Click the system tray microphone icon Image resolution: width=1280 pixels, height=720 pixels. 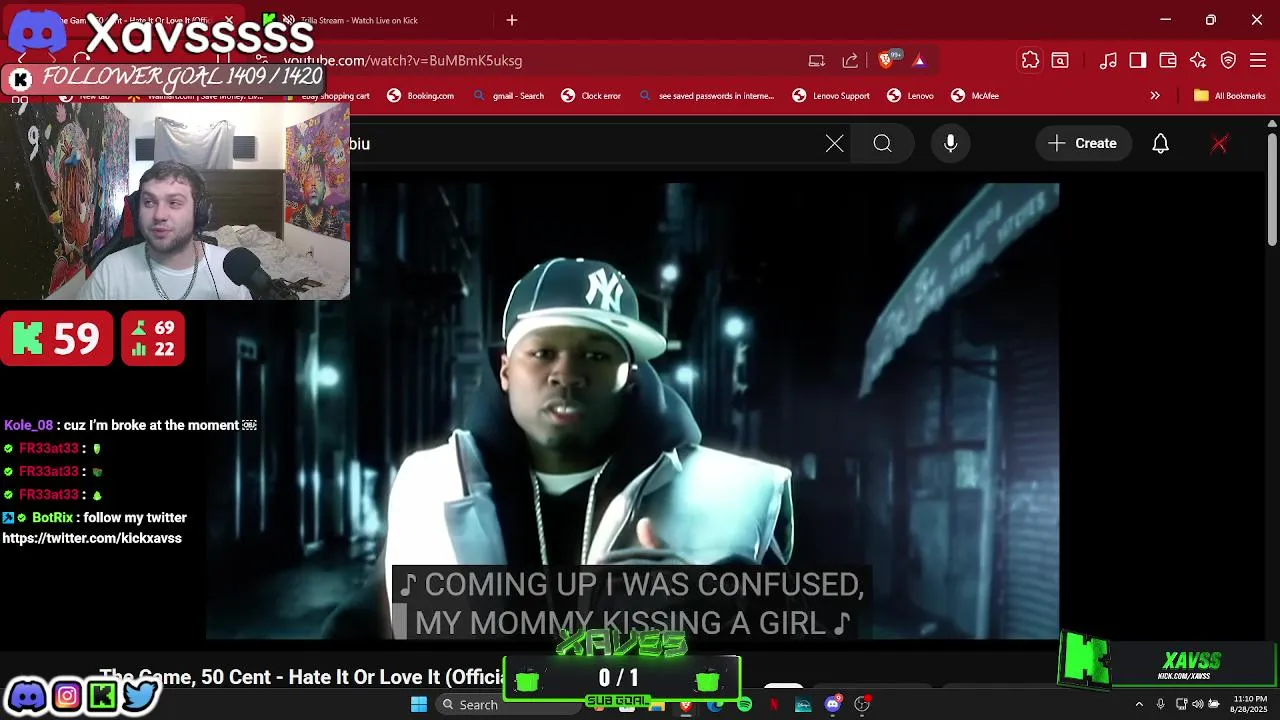point(1161,705)
